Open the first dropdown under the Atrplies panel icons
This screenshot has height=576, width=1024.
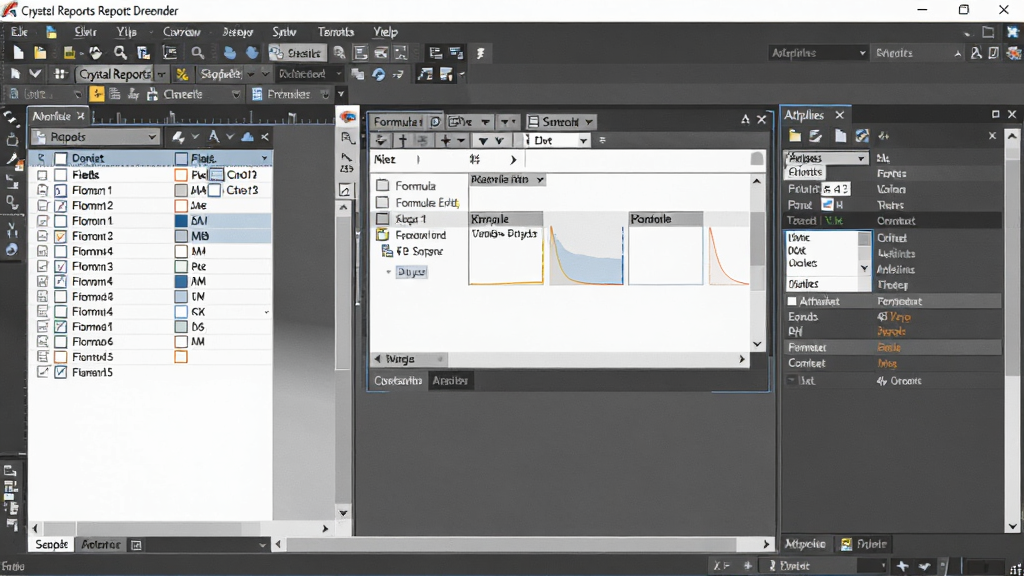(826, 158)
